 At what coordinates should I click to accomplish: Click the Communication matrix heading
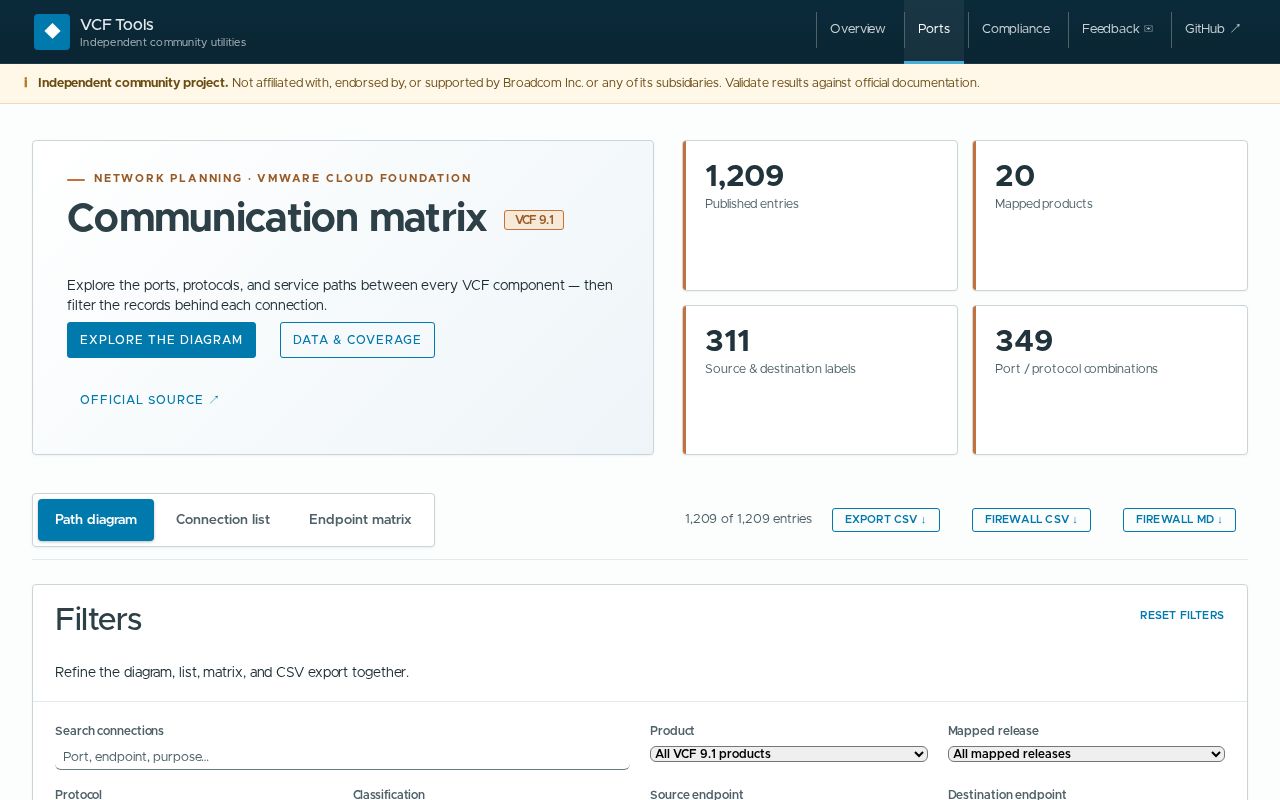coord(277,218)
